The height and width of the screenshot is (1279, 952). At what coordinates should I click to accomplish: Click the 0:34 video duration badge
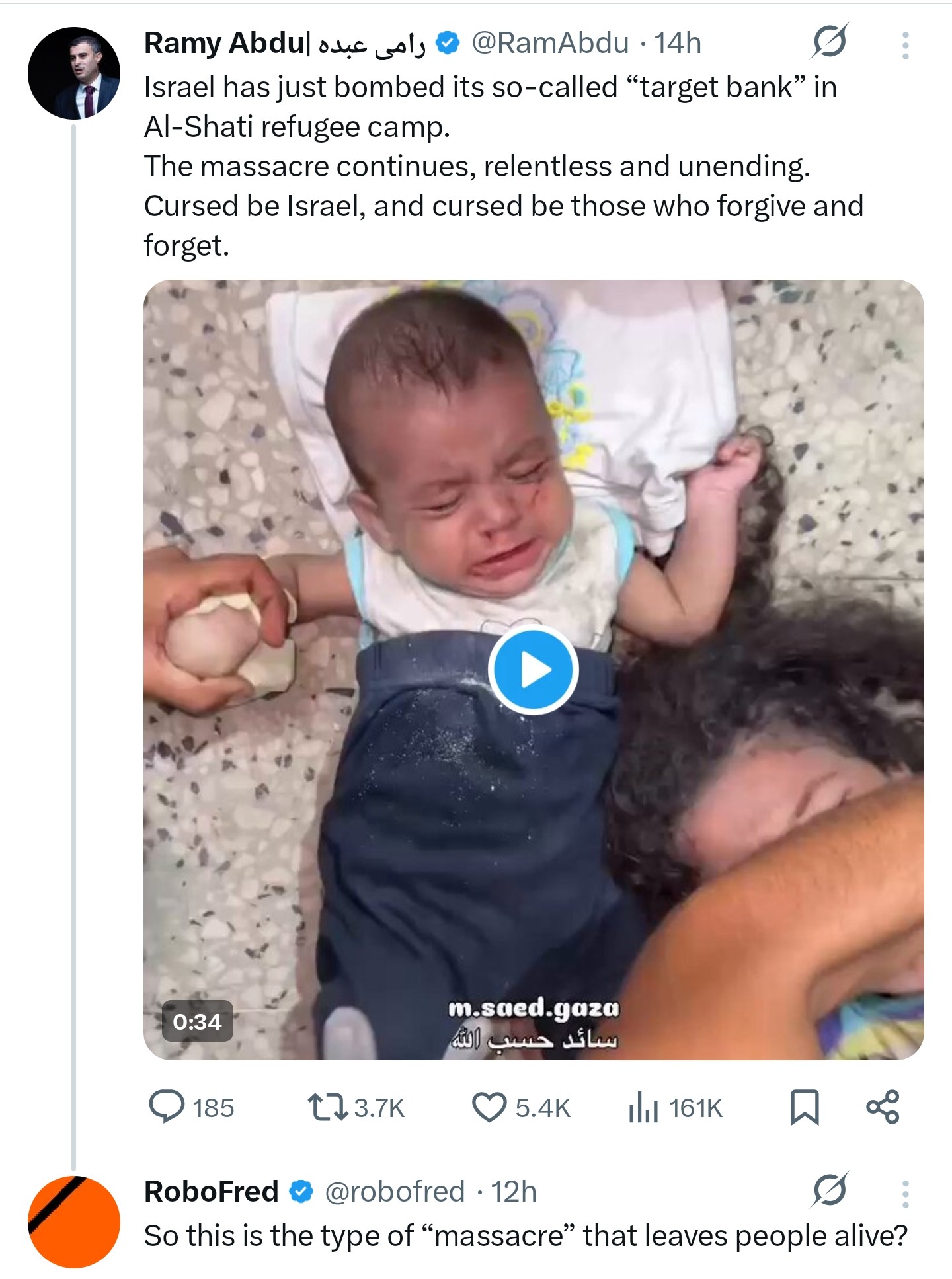[197, 1022]
